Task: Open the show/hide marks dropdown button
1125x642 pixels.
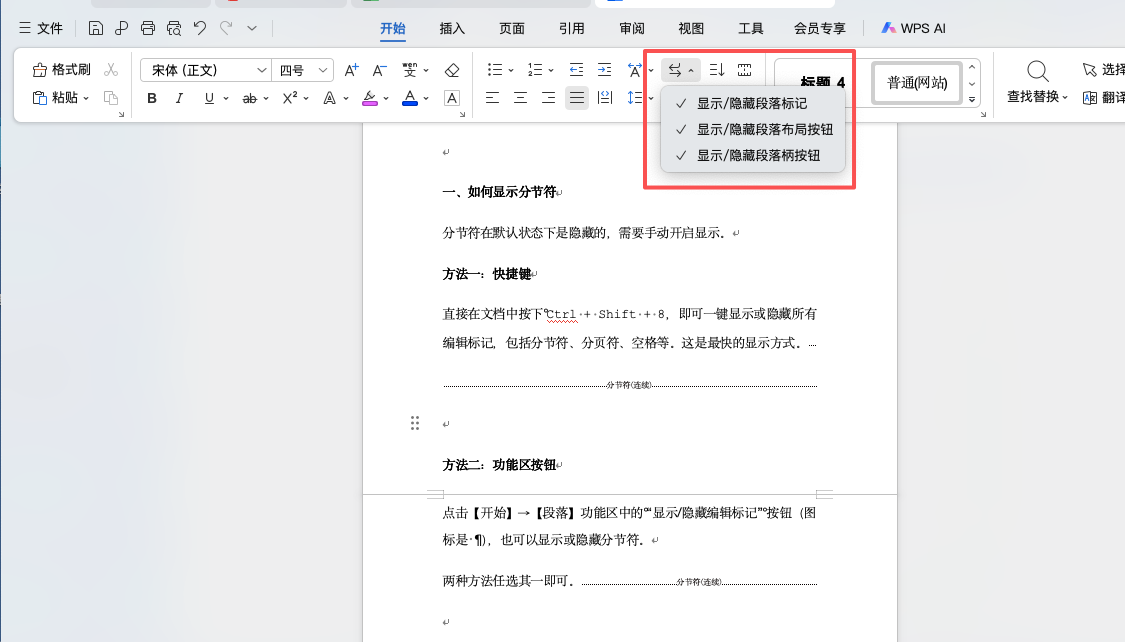Action: tap(681, 70)
